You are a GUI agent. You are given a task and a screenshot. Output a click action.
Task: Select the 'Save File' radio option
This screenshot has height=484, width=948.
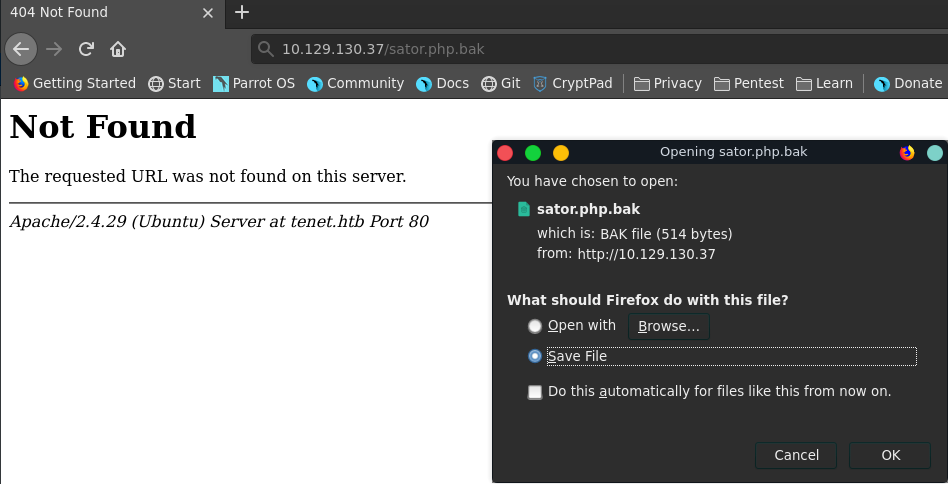535,356
